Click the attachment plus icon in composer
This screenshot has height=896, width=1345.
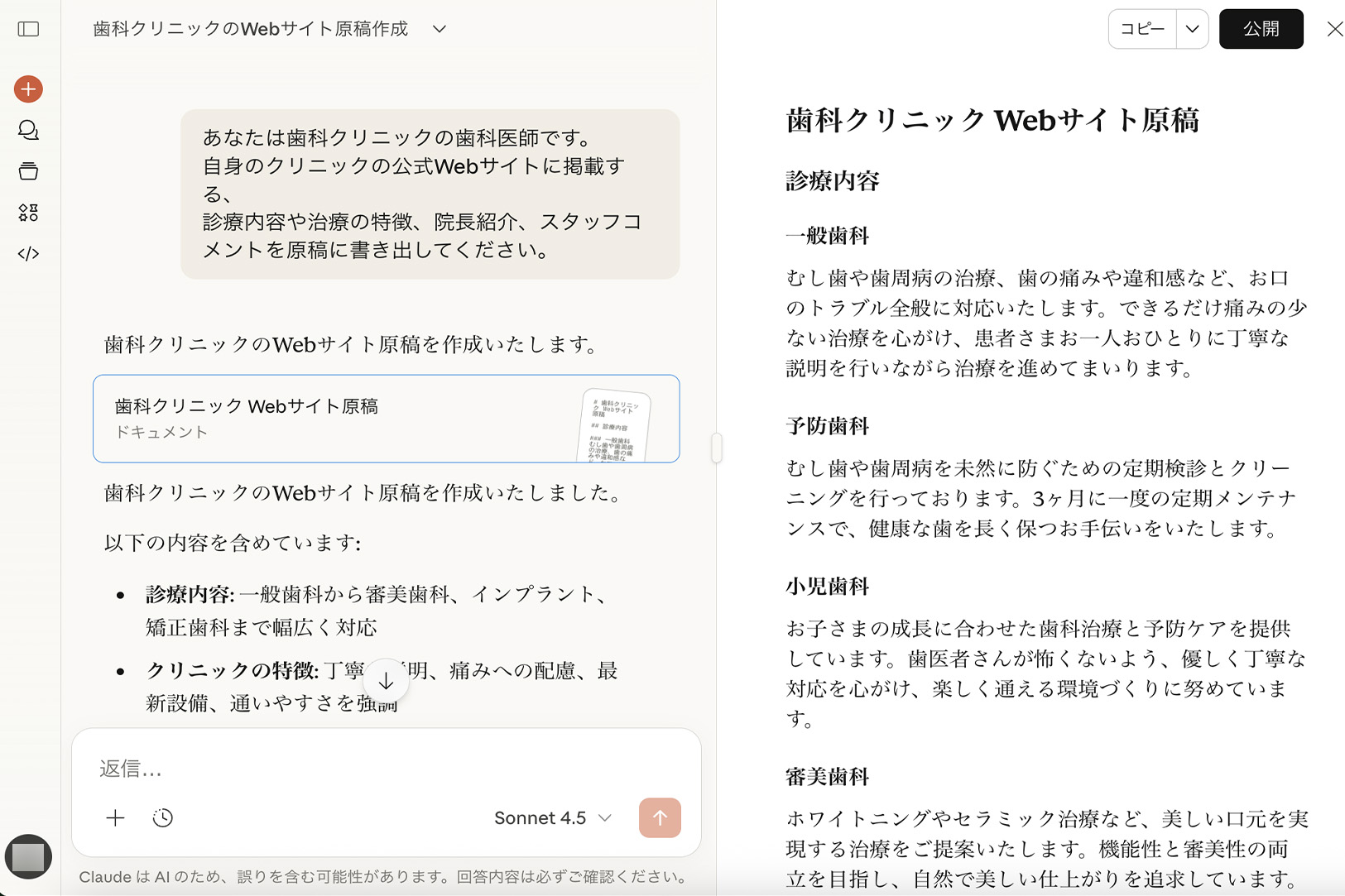click(115, 818)
